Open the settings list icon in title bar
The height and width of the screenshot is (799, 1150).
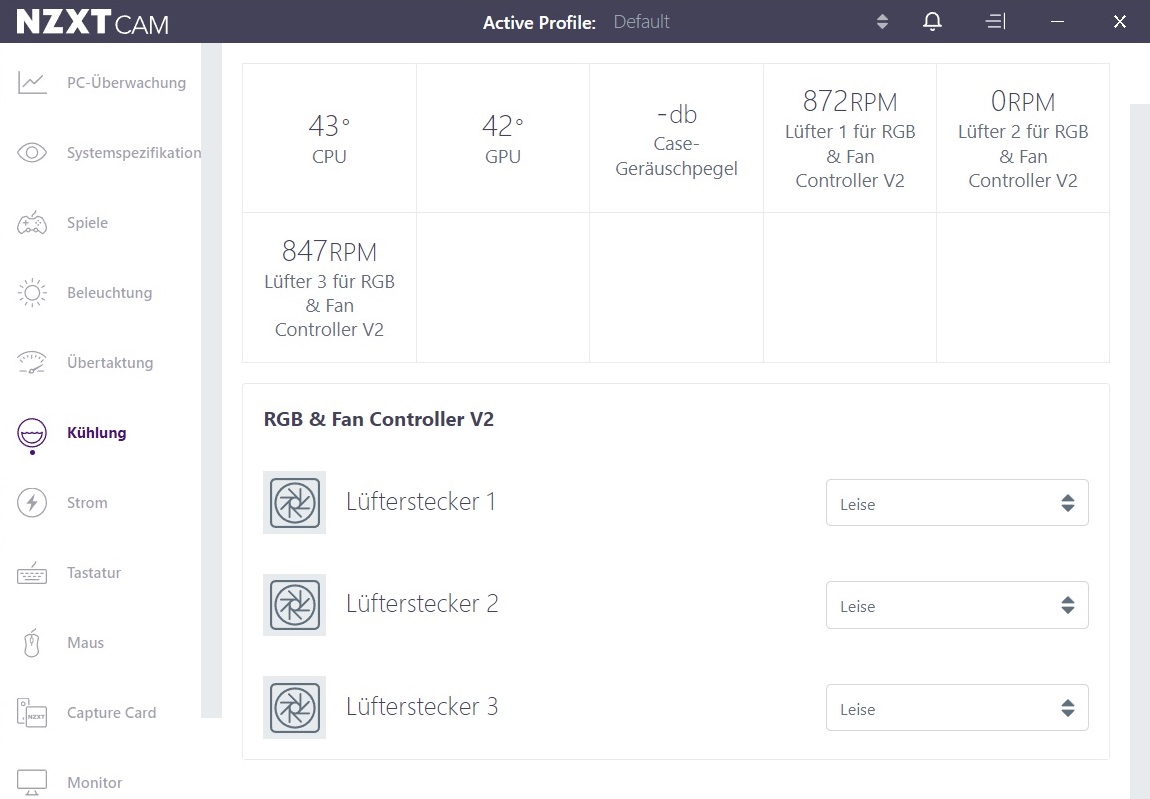pyautogui.click(x=995, y=21)
